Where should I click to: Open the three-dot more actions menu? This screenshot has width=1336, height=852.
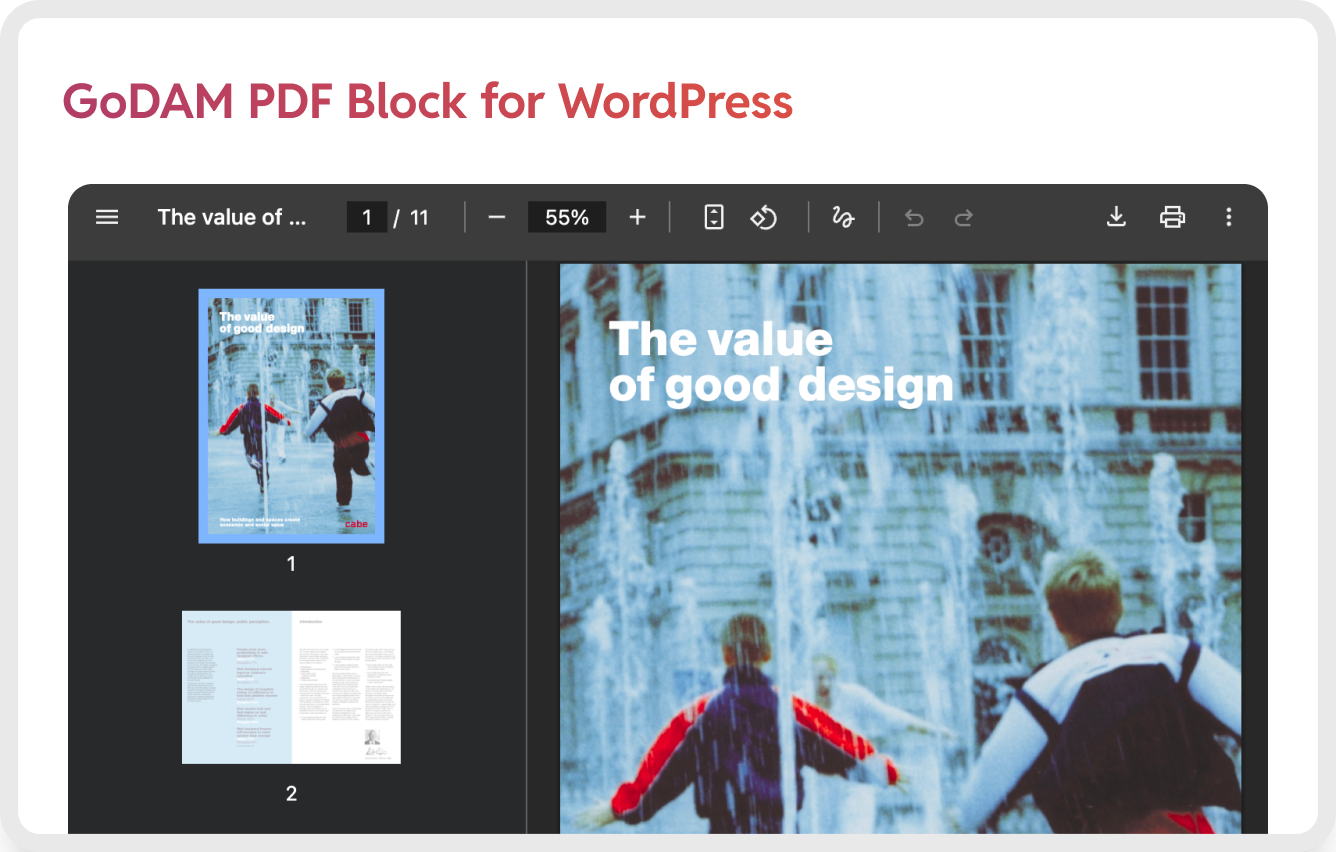[1229, 217]
